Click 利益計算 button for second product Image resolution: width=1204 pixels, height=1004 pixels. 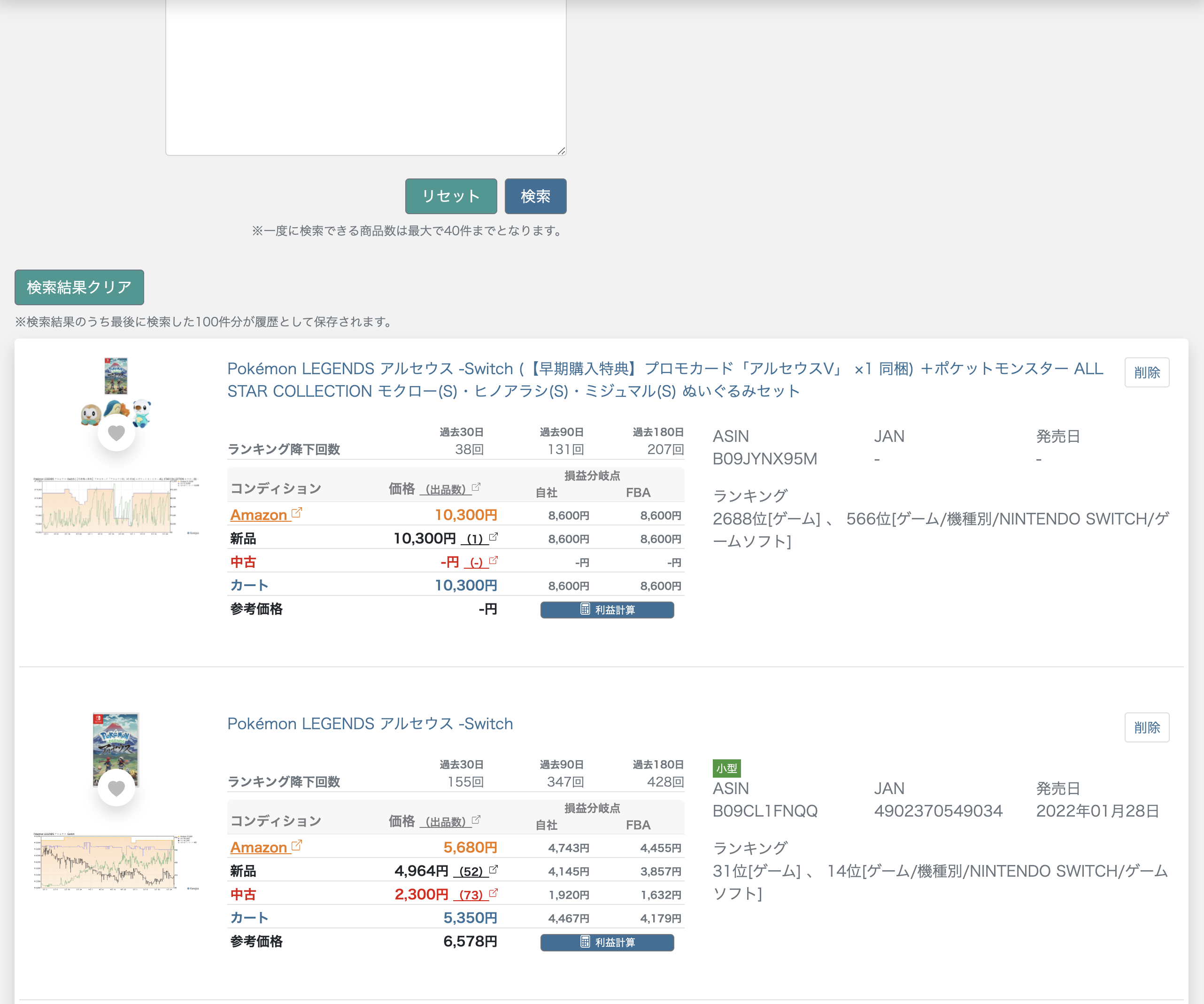click(x=607, y=942)
